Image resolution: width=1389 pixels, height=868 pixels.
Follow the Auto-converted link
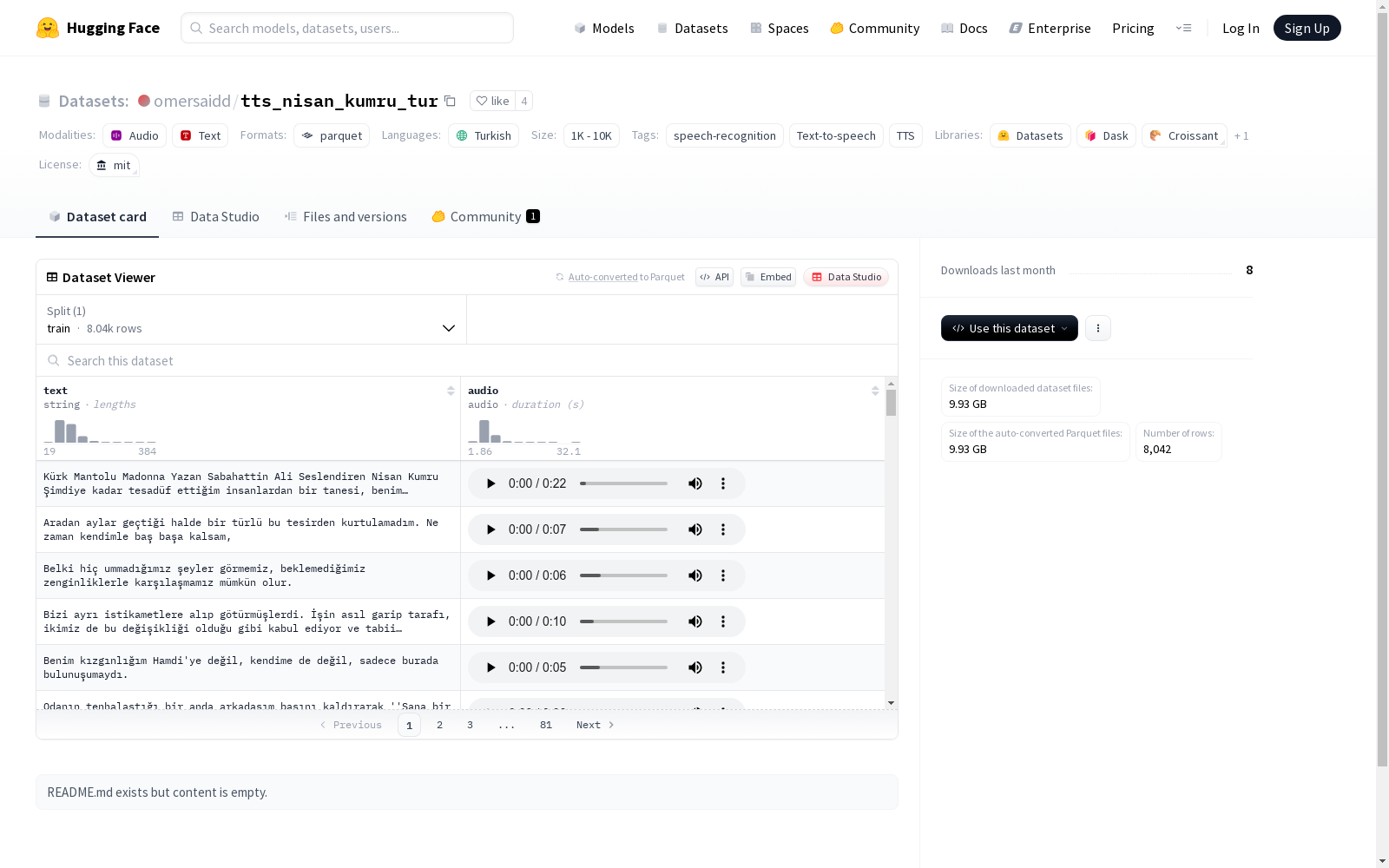[x=603, y=277]
